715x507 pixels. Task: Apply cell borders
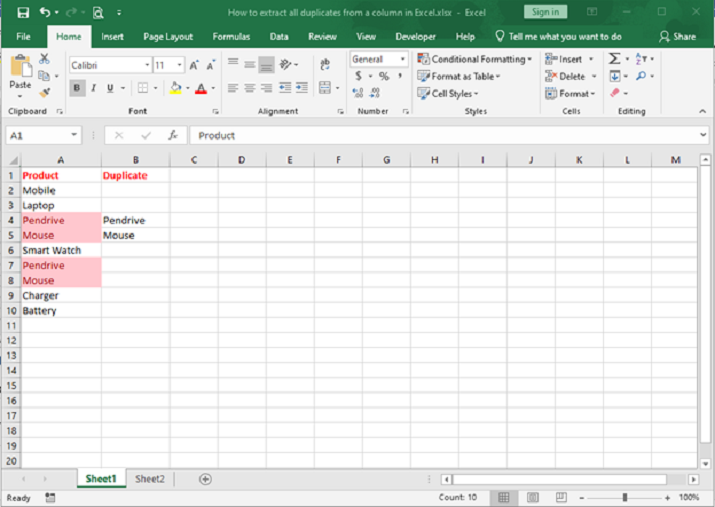pos(143,88)
